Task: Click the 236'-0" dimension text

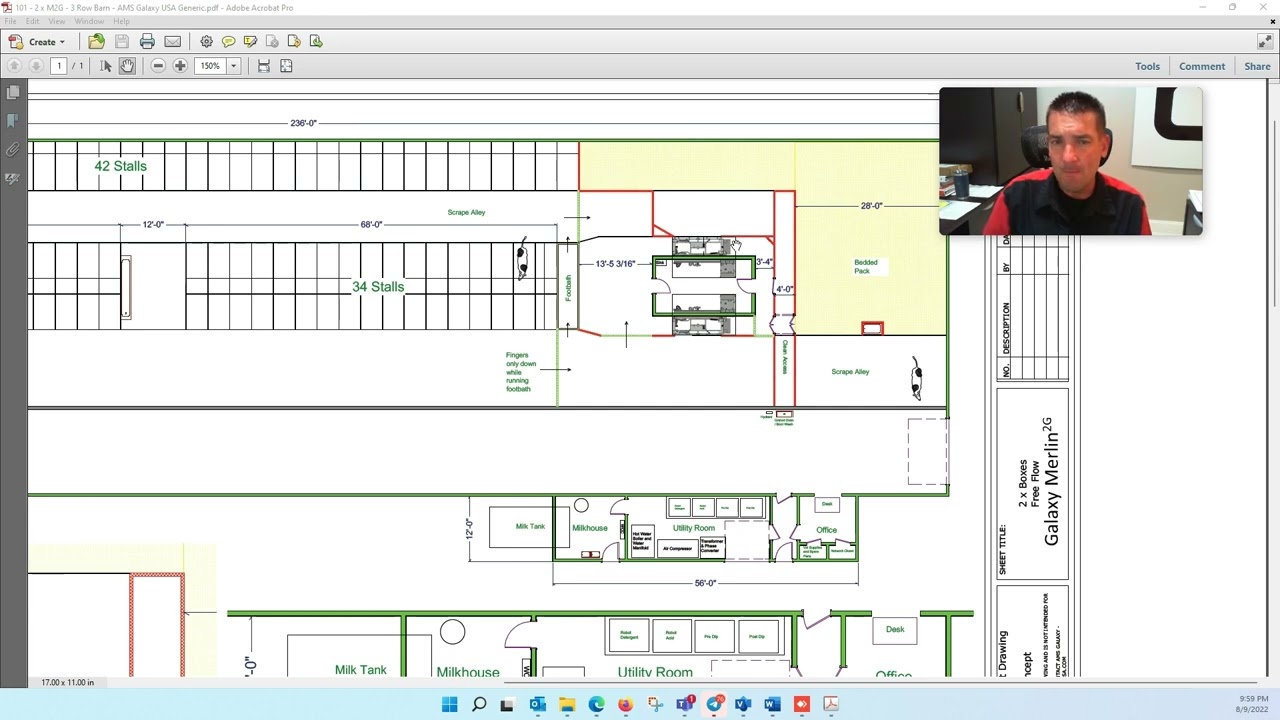Action: [x=303, y=123]
